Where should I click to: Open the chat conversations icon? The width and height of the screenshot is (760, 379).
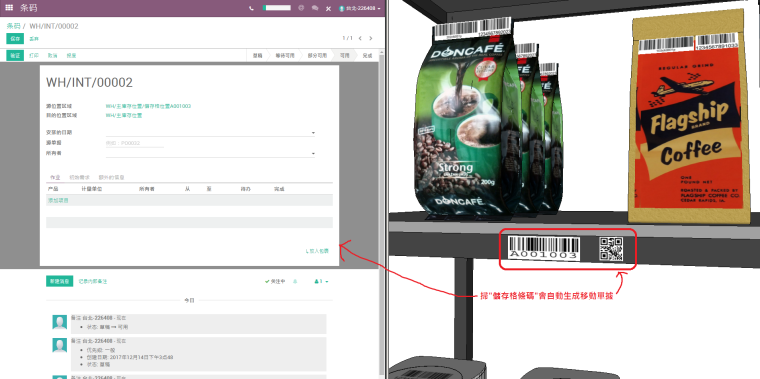pos(315,8)
